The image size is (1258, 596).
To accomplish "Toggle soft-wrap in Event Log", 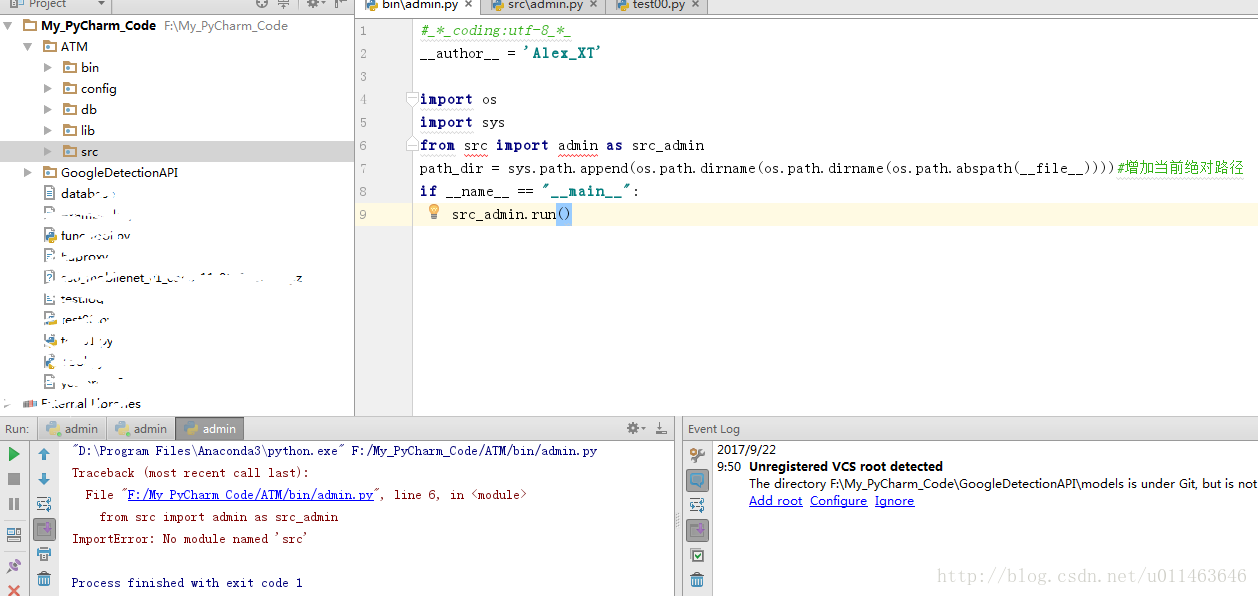I will (697, 505).
